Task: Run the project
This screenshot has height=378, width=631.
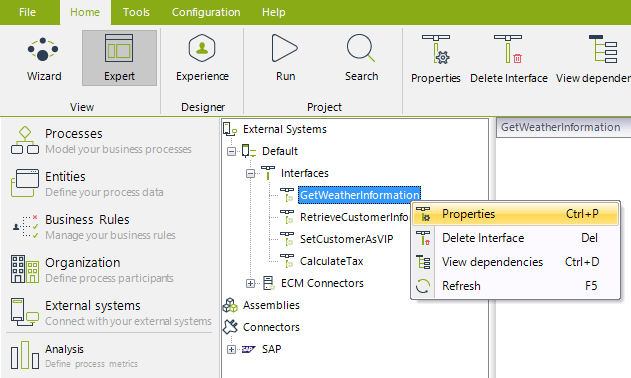Action: [x=285, y=58]
